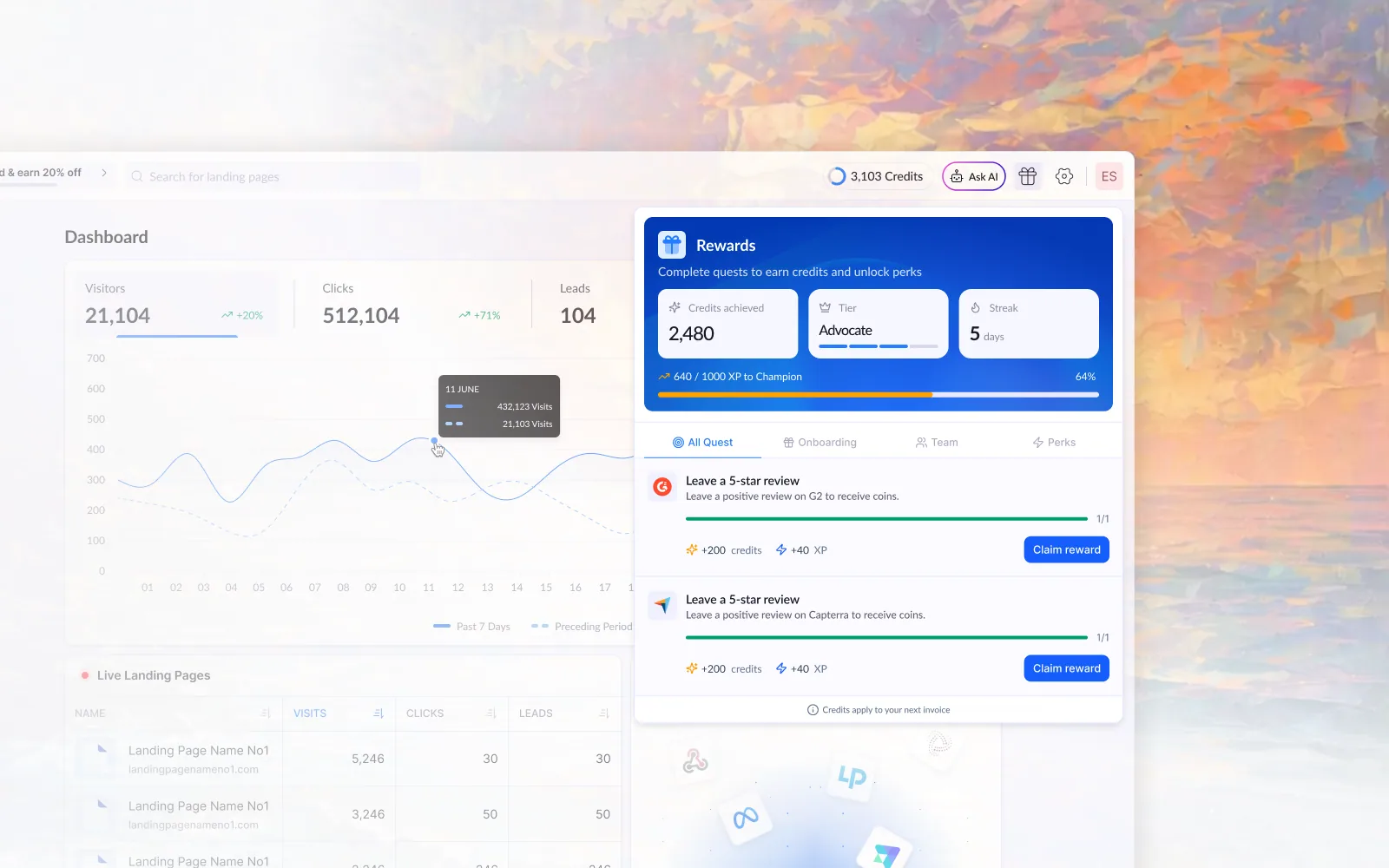Click the 640 / 1000 XP progress bar
This screenshot has height=868, width=1389.
(x=879, y=395)
